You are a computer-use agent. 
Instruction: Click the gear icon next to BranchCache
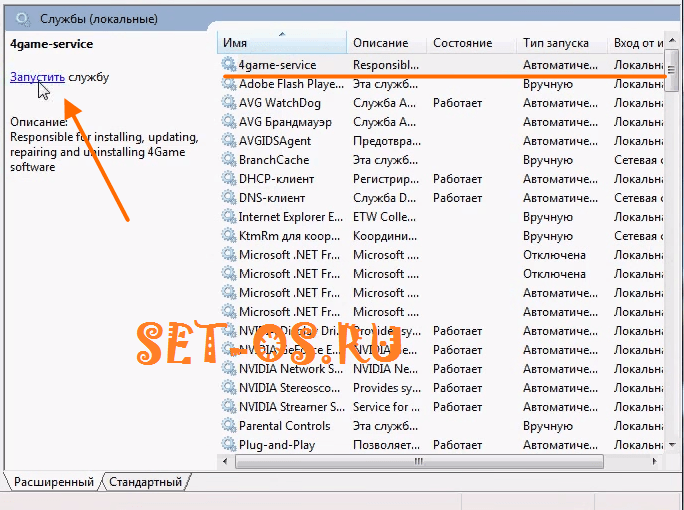point(229,159)
